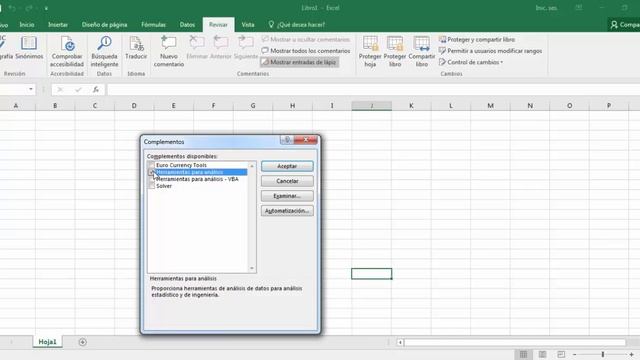The height and width of the screenshot is (360, 640).
Task: Click the Automatización... button
Action: 287,211
